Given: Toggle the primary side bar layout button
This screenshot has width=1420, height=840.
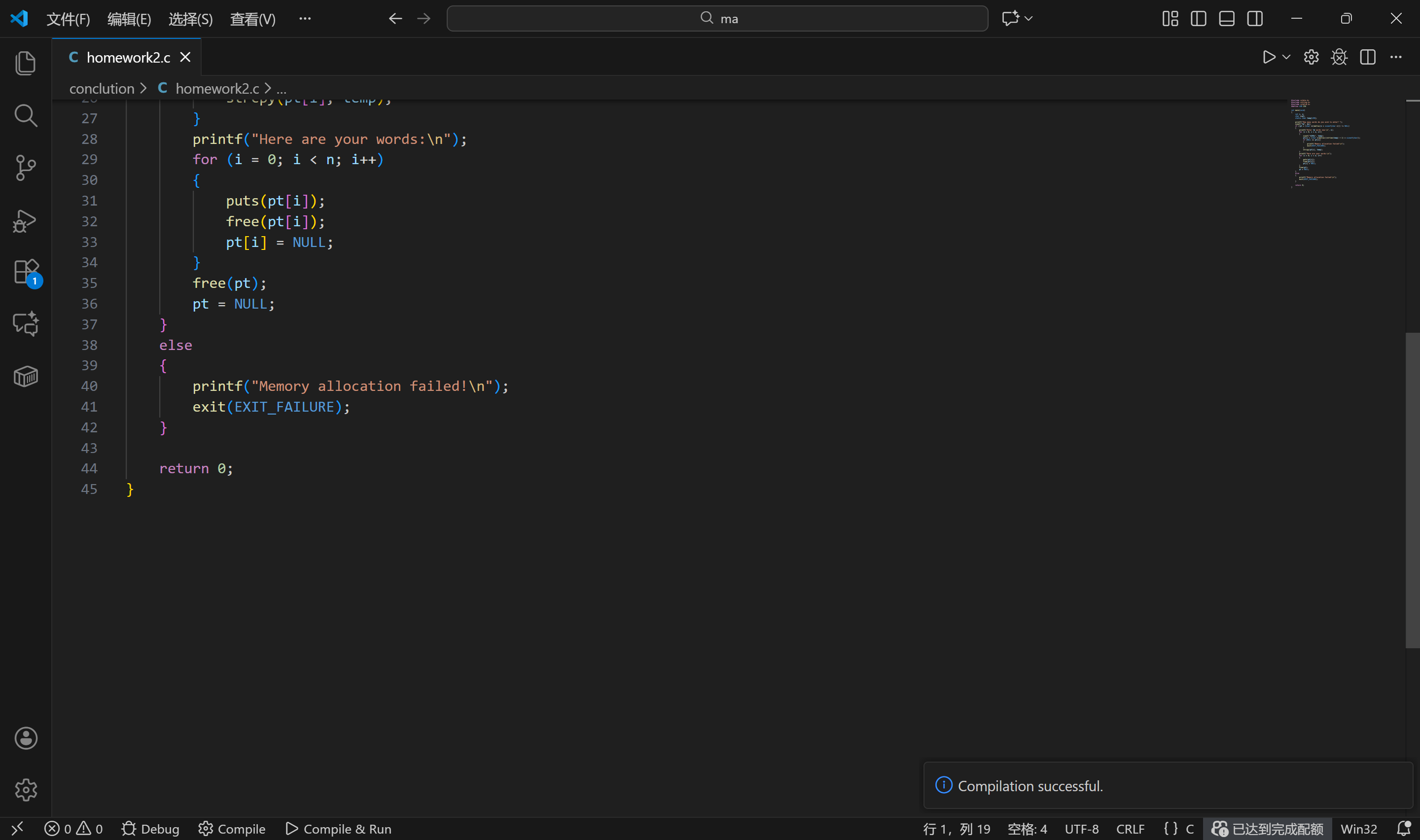Looking at the screenshot, I should [1198, 19].
